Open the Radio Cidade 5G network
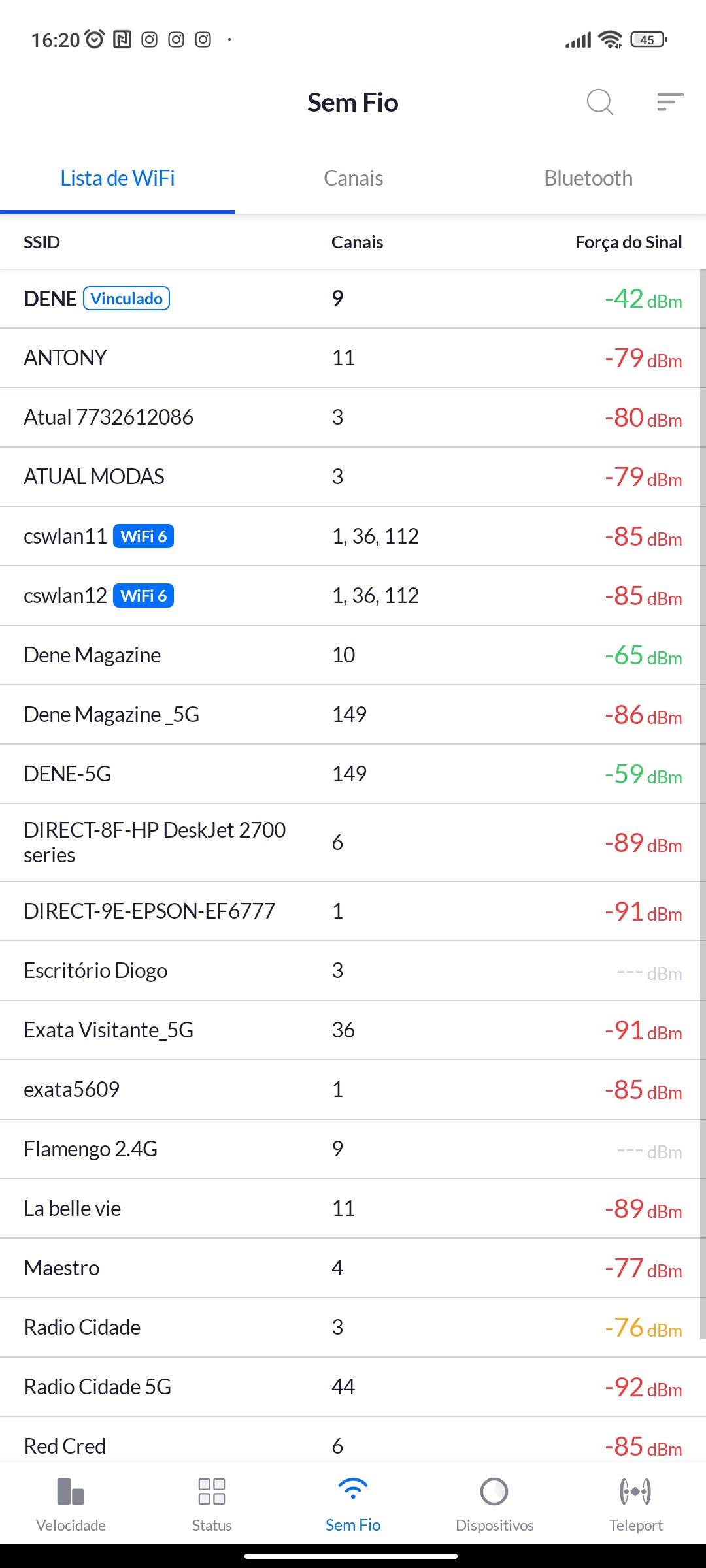The width and height of the screenshot is (706, 1568). tap(353, 1386)
